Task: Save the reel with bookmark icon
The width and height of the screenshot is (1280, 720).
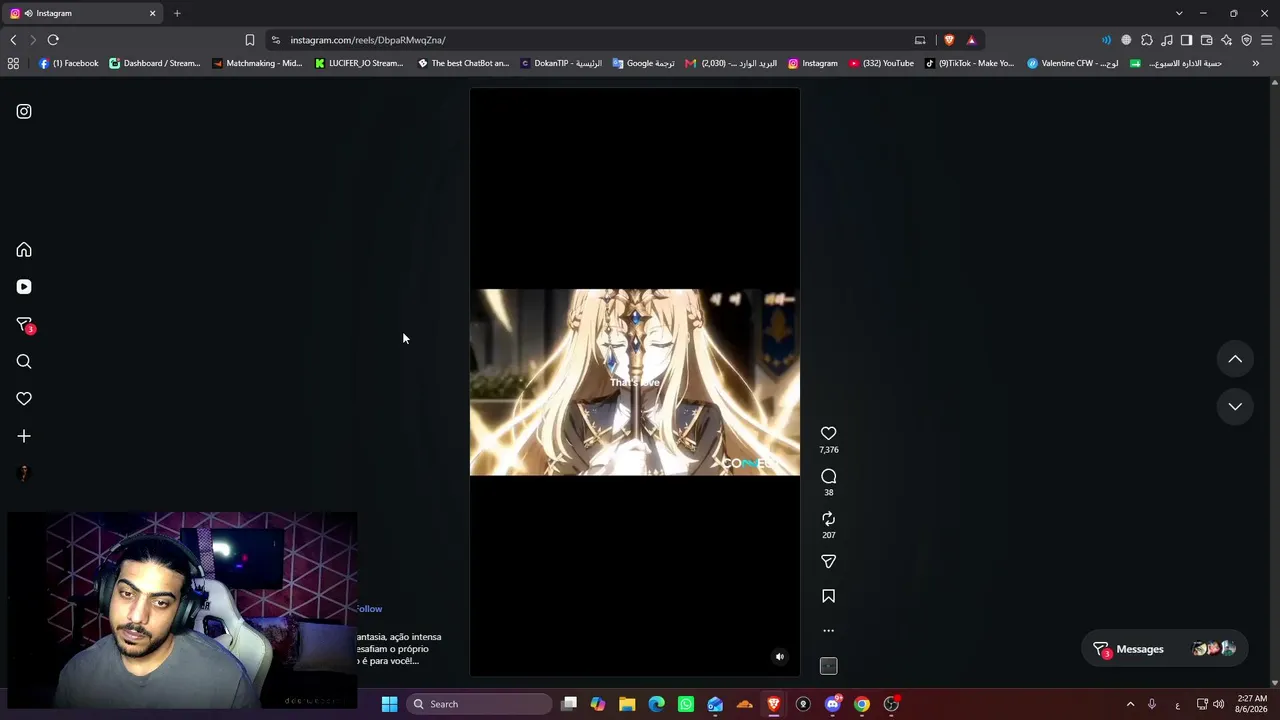Action: coord(828,596)
